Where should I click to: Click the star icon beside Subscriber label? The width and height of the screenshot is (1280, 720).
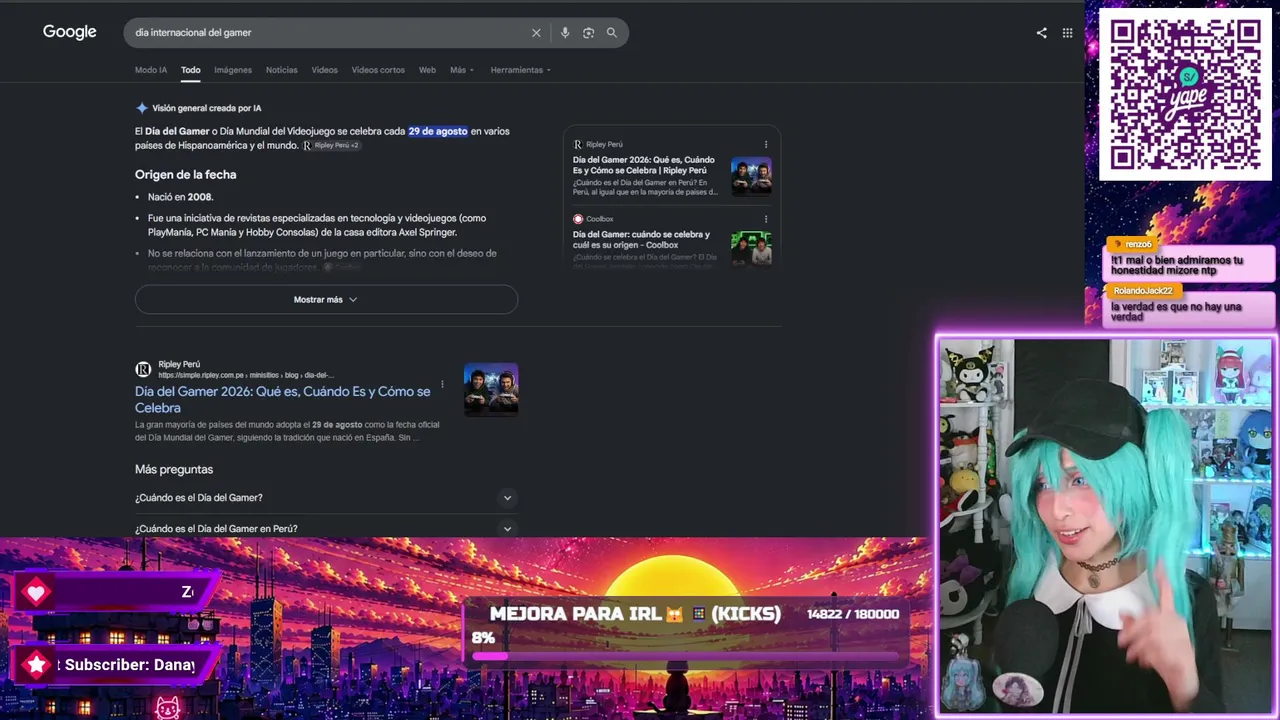(x=36, y=665)
